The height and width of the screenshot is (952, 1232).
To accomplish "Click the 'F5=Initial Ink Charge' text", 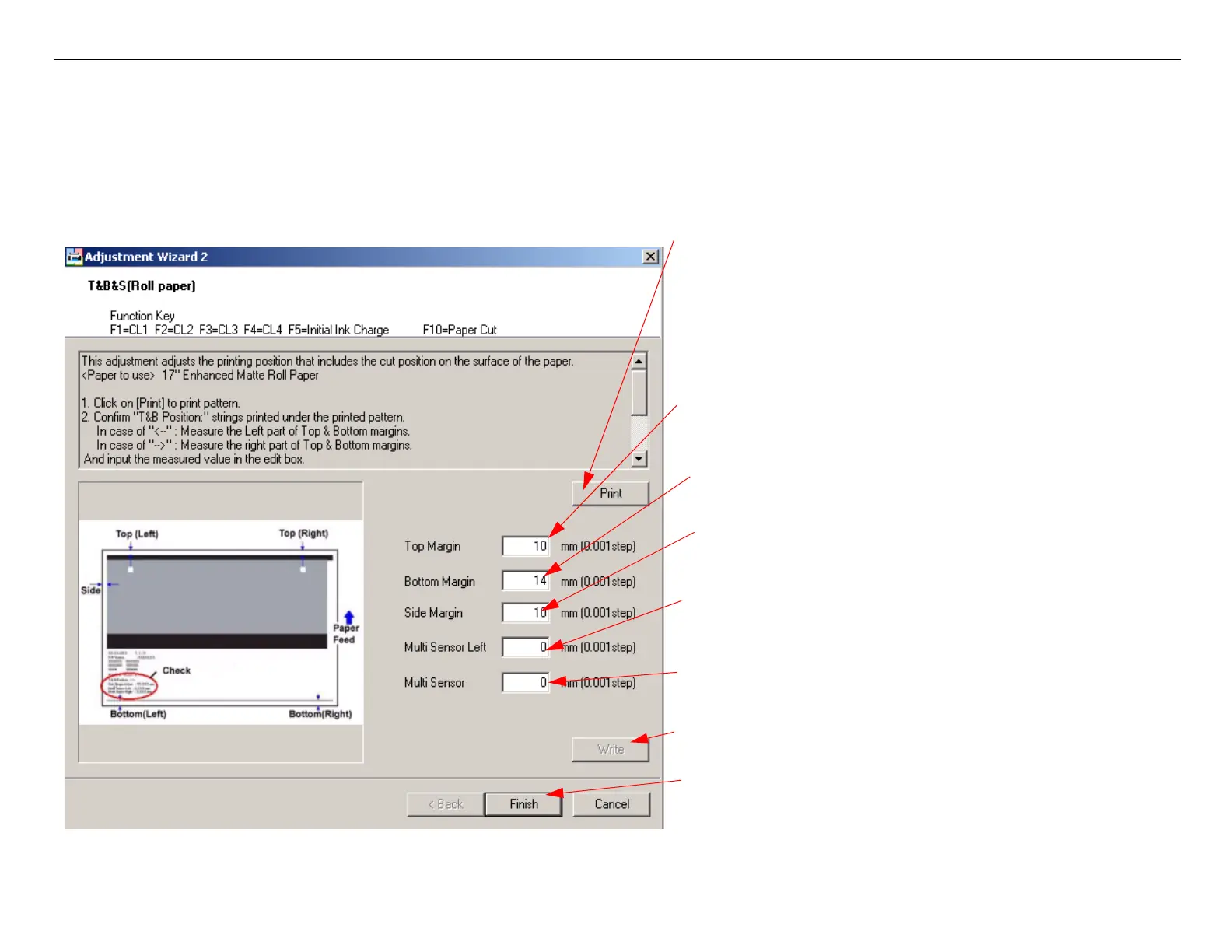I will (x=338, y=330).
